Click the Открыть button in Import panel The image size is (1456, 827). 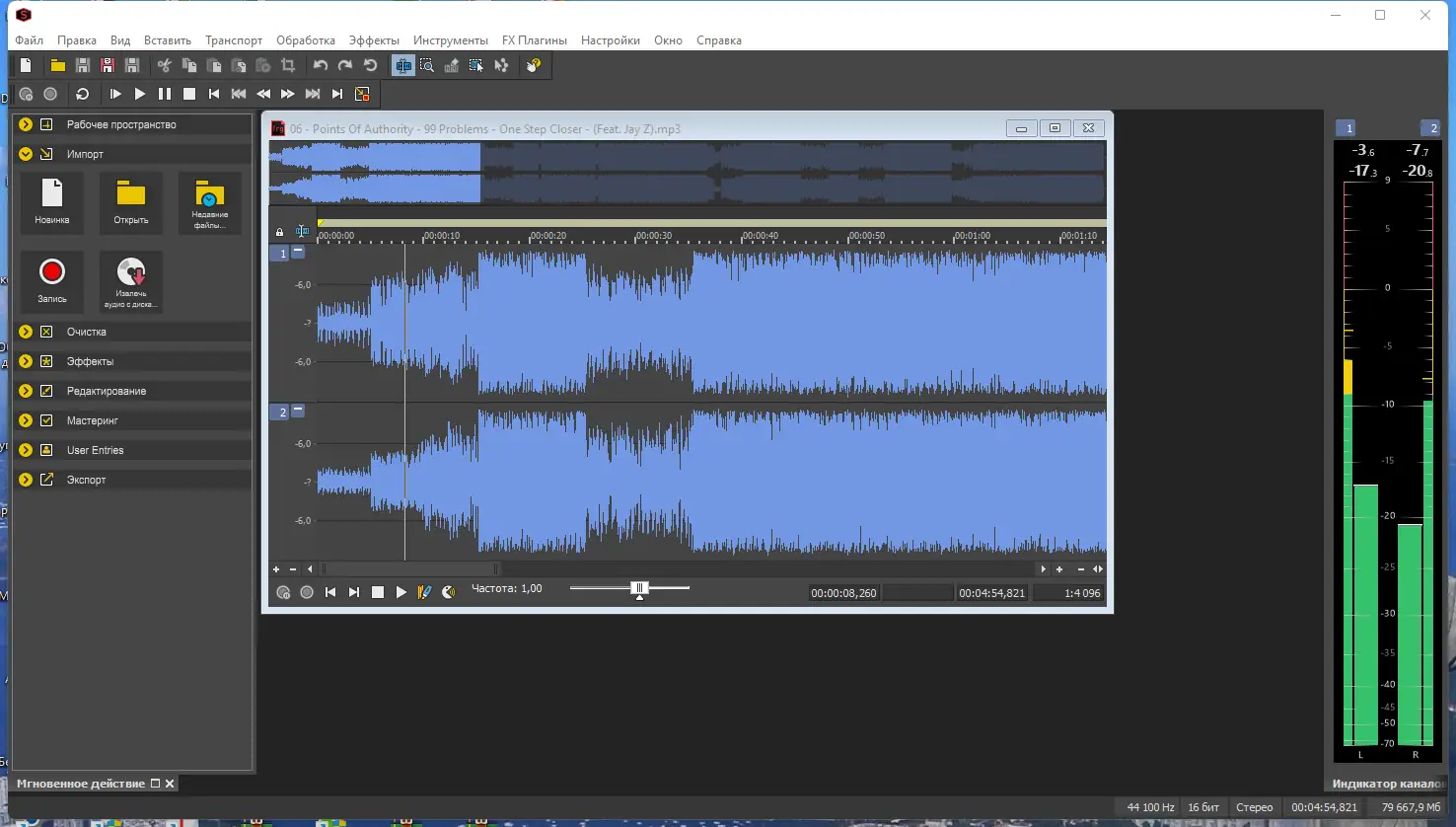coord(131,202)
